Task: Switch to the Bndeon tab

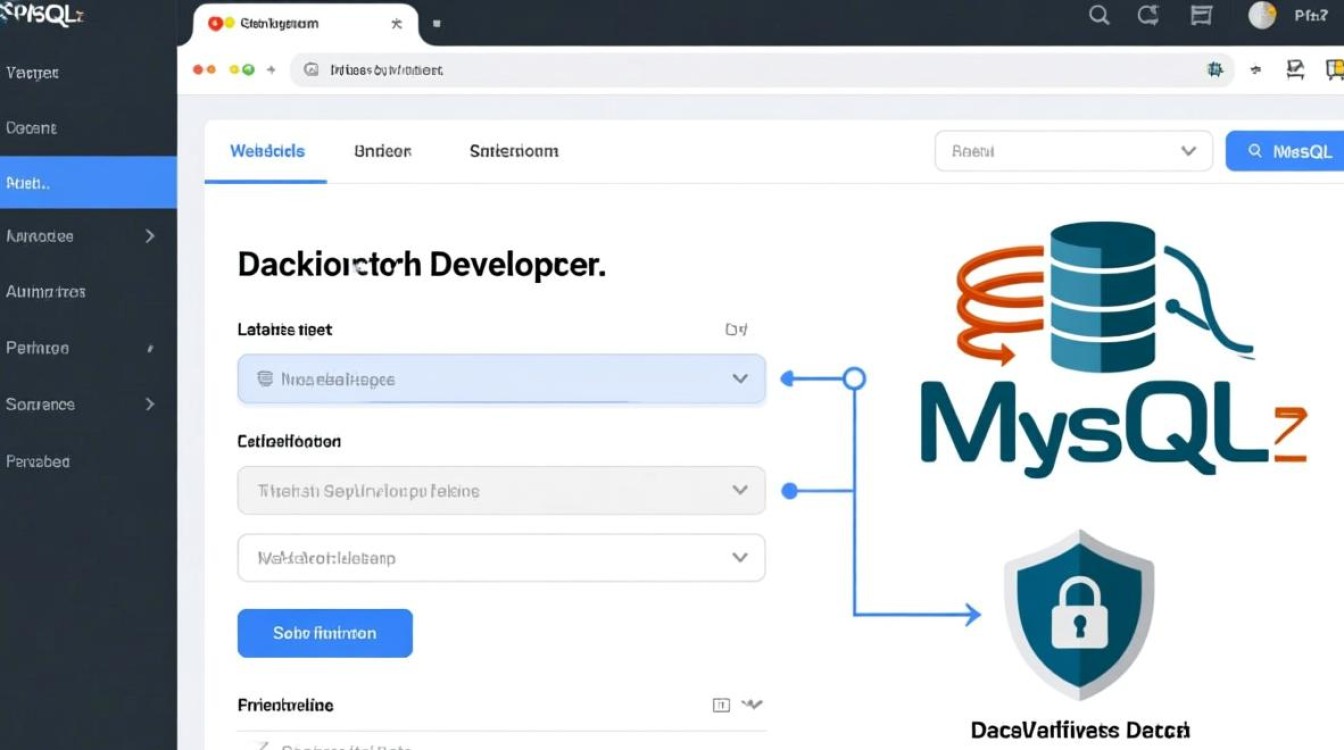Action: click(382, 151)
